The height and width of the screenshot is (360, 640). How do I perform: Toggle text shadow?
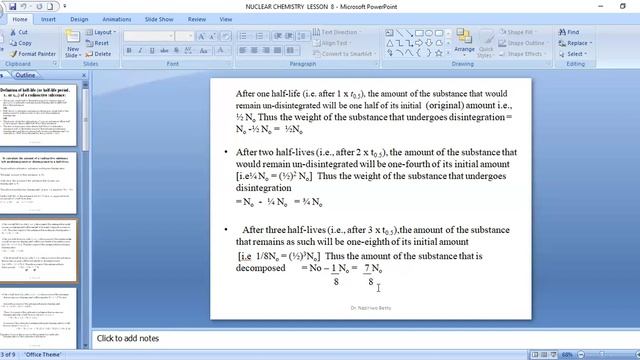pos(176,50)
